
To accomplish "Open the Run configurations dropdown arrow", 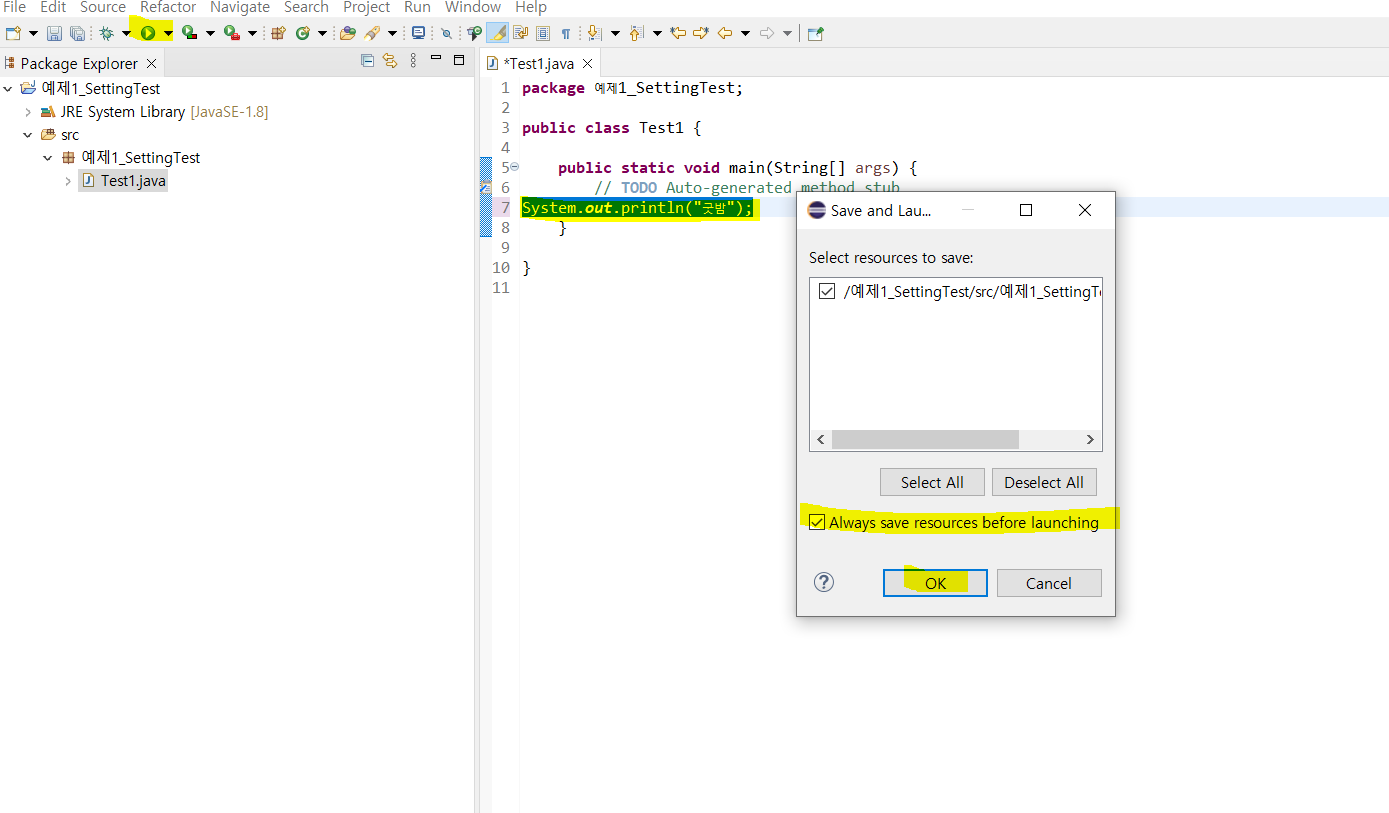I will (168, 33).
